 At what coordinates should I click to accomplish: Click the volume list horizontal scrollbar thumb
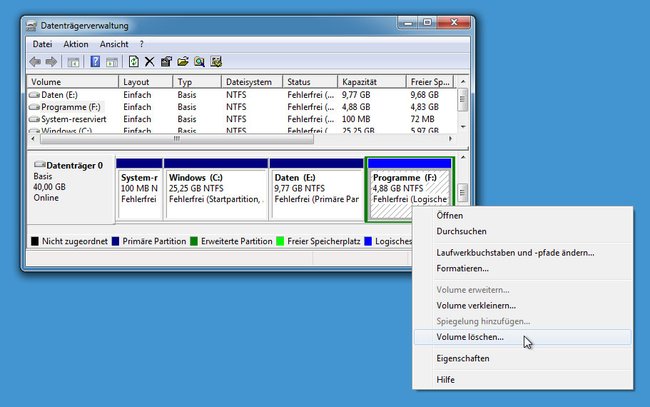point(177,138)
